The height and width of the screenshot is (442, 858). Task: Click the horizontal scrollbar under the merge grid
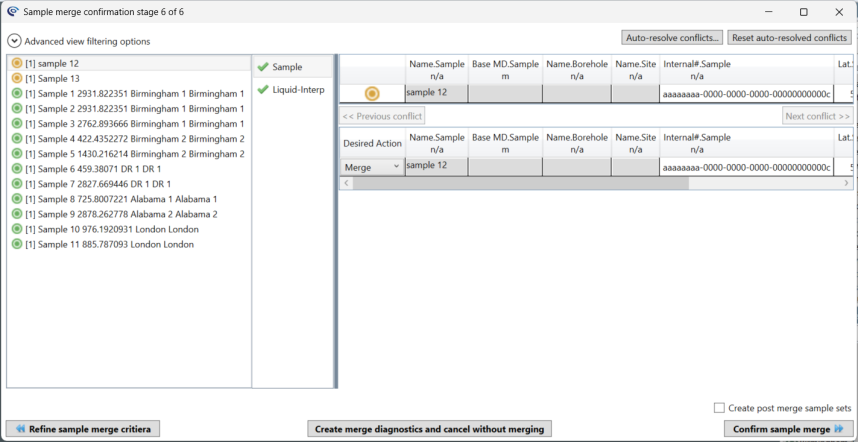(520, 184)
